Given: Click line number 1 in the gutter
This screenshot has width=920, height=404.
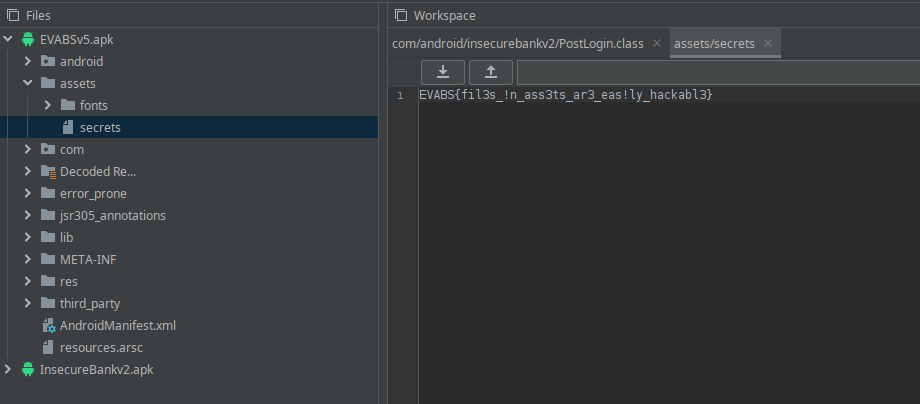Looking at the screenshot, I should click(x=400, y=95).
